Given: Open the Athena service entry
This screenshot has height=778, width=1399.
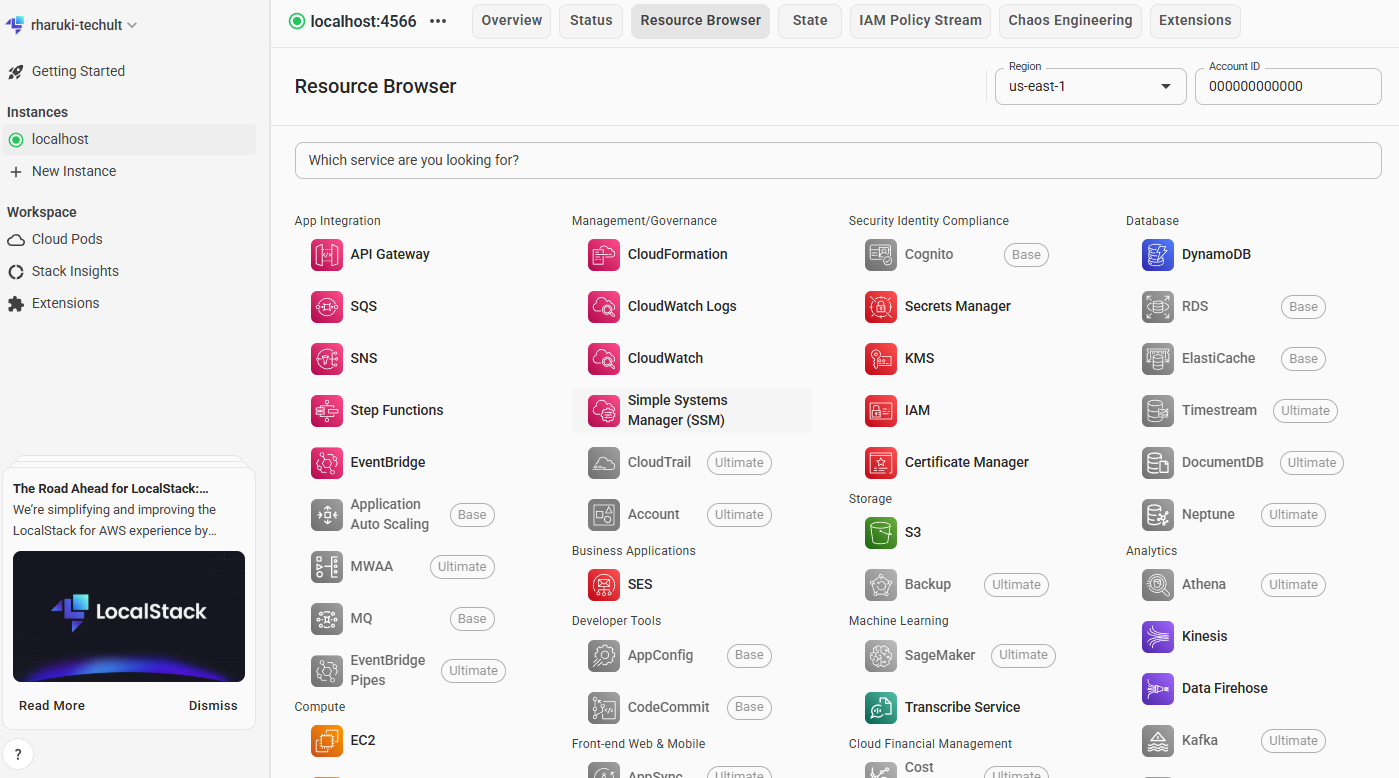Looking at the screenshot, I should coord(1203,585).
